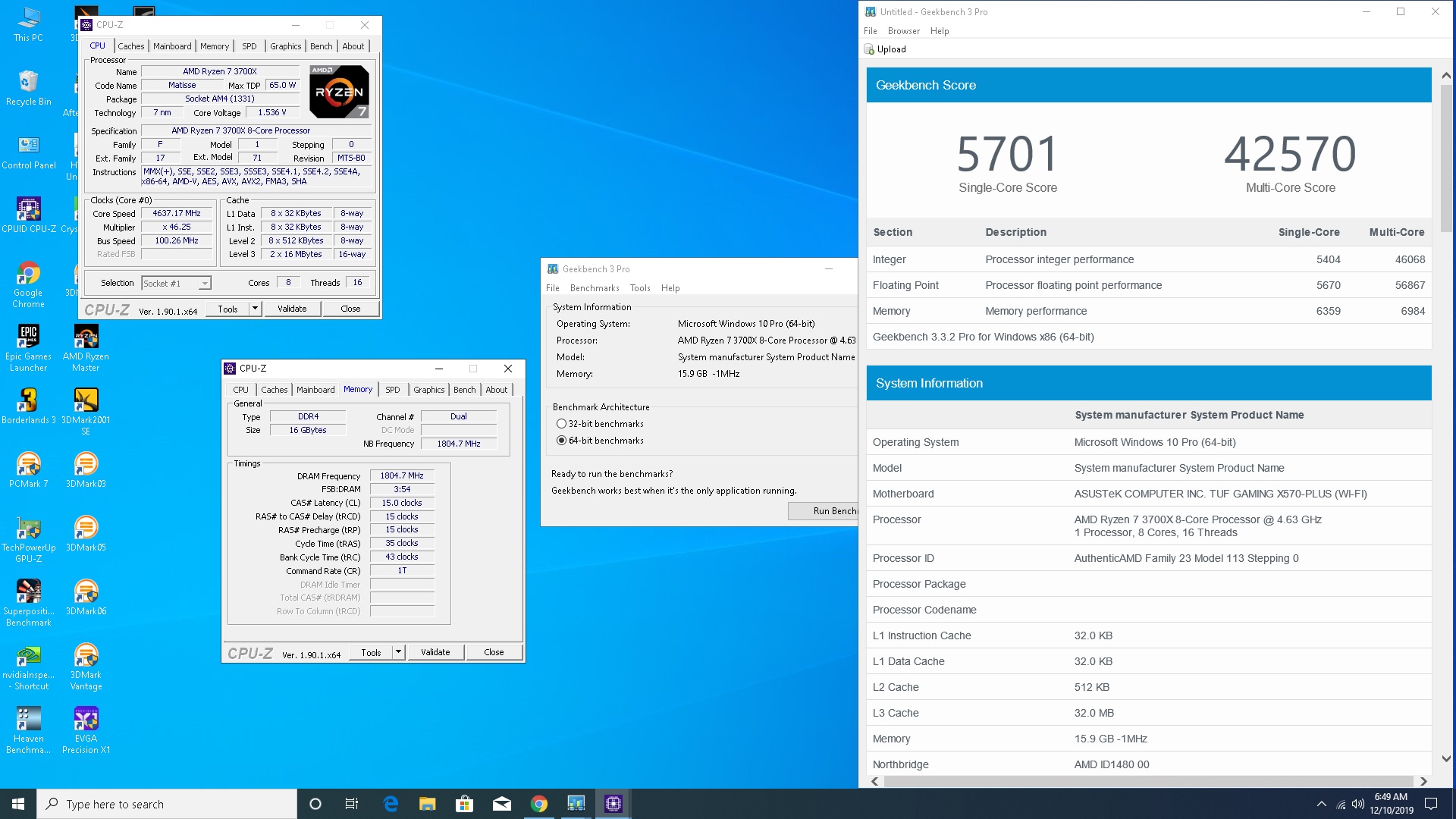Image resolution: width=1456 pixels, height=819 pixels.
Task: Open Bench tab in top CPU-Z window
Action: [321, 46]
